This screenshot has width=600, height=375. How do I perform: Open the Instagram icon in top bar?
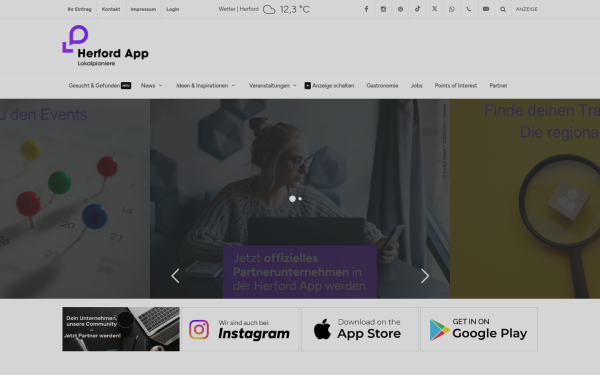tap(383, 9)
